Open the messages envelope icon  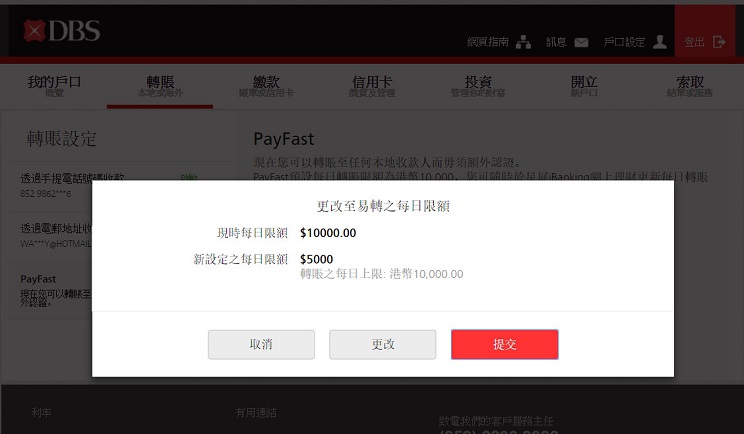point(581,43)
